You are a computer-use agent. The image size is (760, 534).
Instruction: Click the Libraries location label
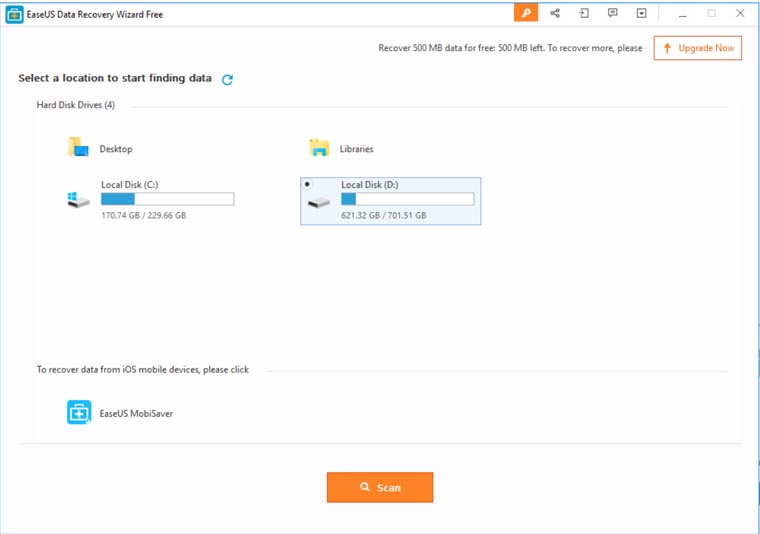356,149
